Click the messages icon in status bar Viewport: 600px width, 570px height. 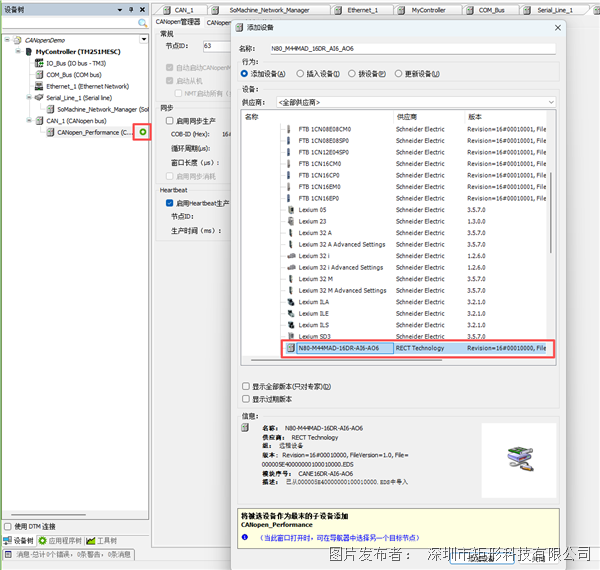click(8, 554)
